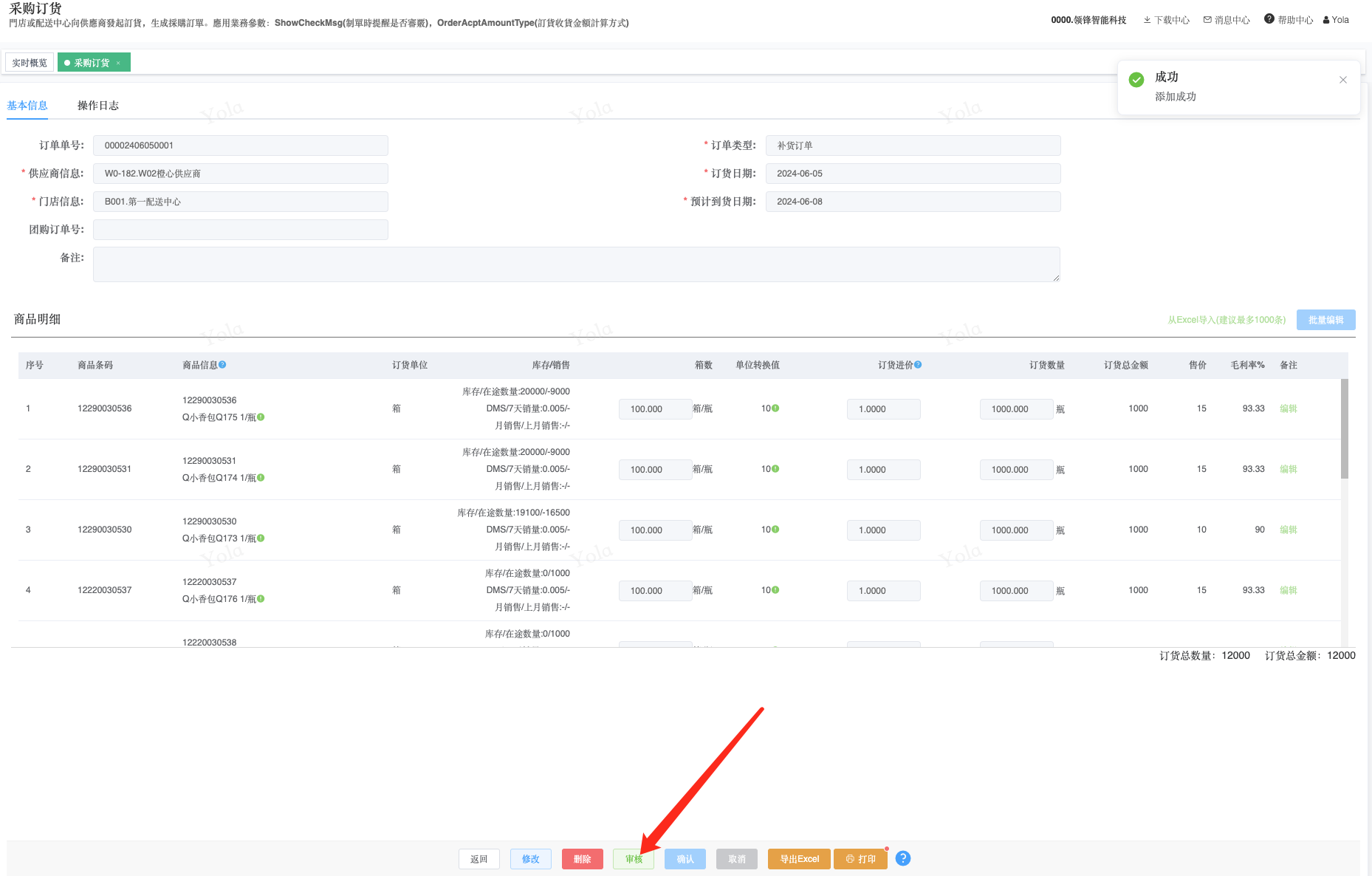Click the 商品条码 column header
Screen dimensions: 1372x876
pos(95,365)
